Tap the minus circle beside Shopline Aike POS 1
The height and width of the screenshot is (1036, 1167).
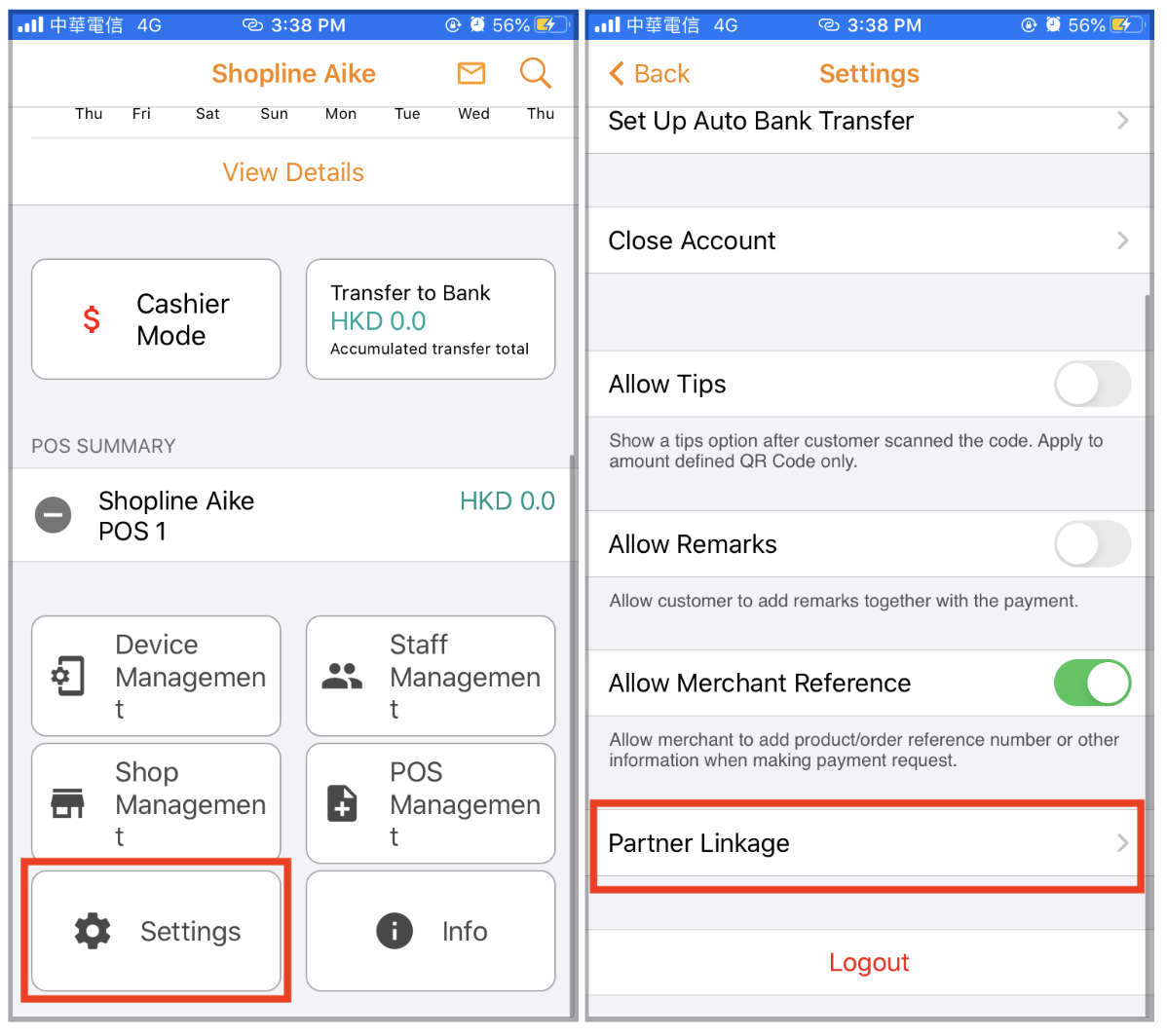click(x=54, y=515)
